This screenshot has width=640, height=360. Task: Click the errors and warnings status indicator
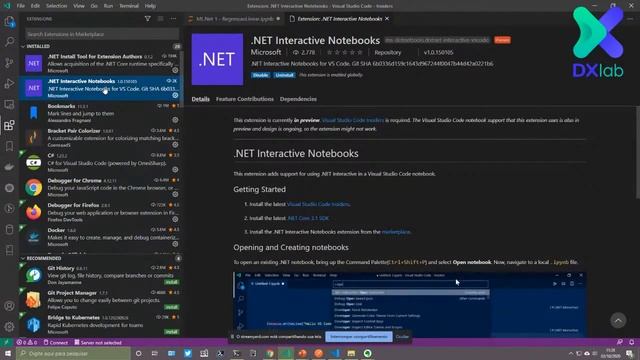click(x=27, y=342)
